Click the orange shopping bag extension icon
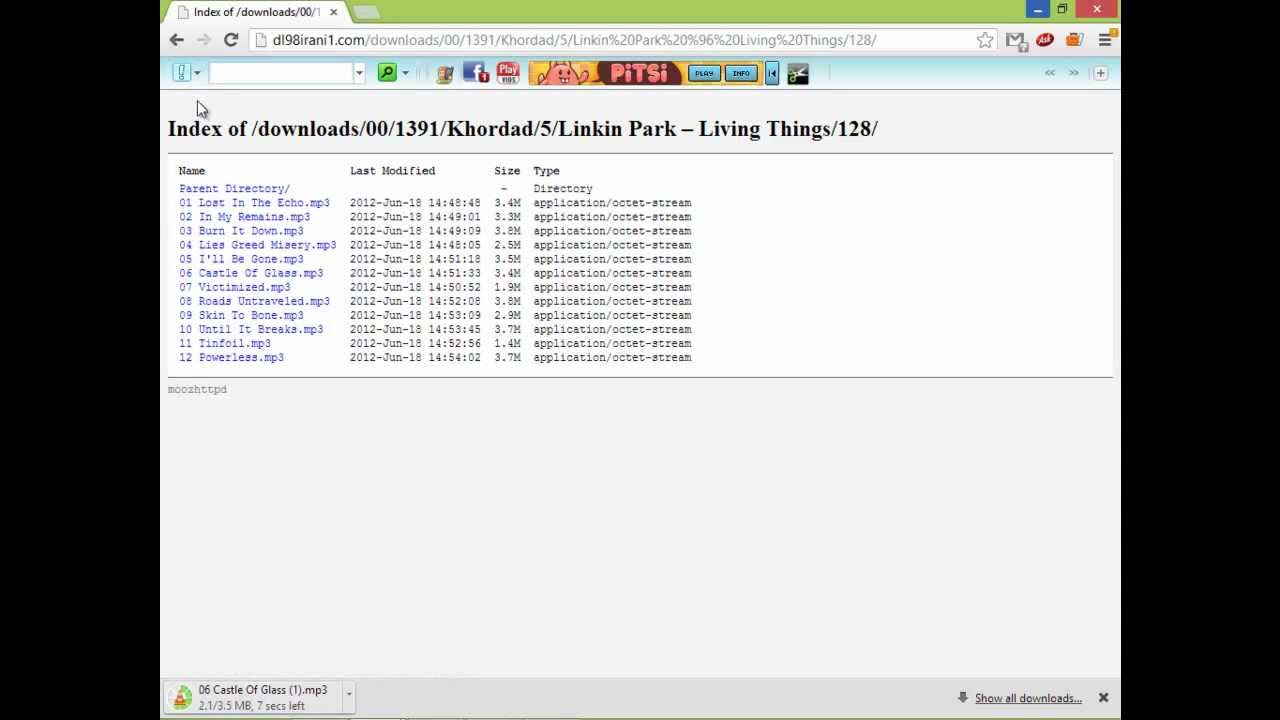1280x720 pixels. (x=1074, y=40)
